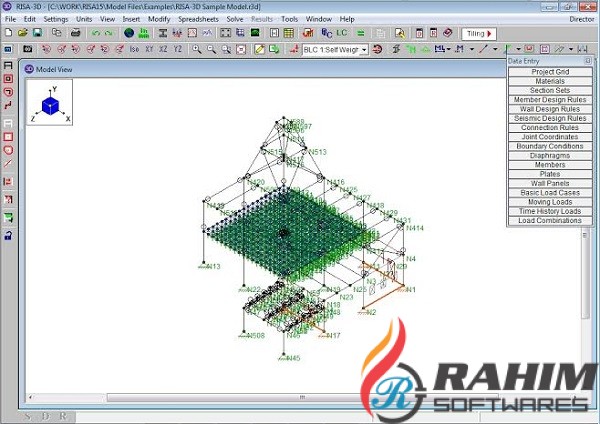Viewport: 600px width, 424px height.
Task: Open the yellow spreadsheet grid icon
Action: coord(289,33)
